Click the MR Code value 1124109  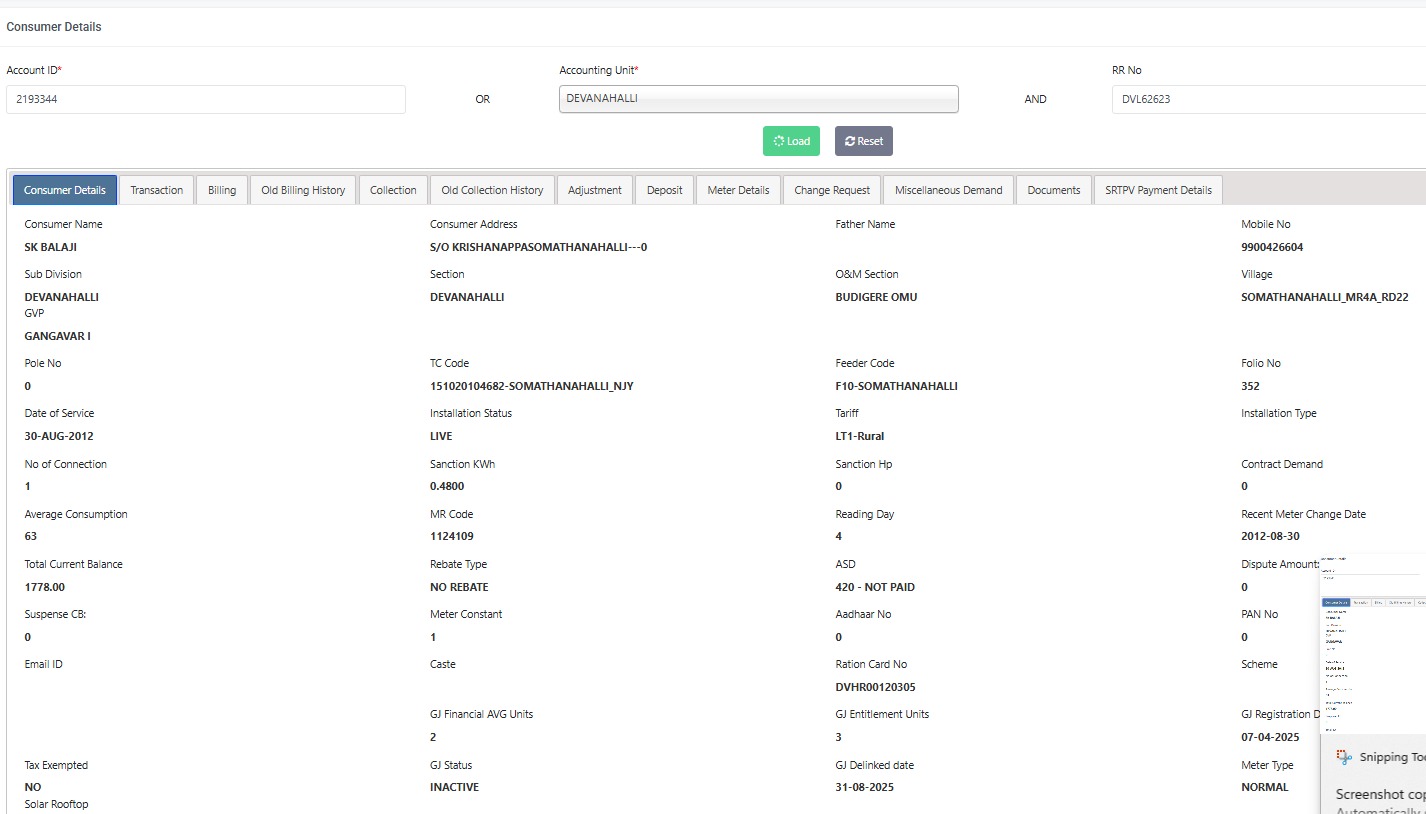[452, 536]
